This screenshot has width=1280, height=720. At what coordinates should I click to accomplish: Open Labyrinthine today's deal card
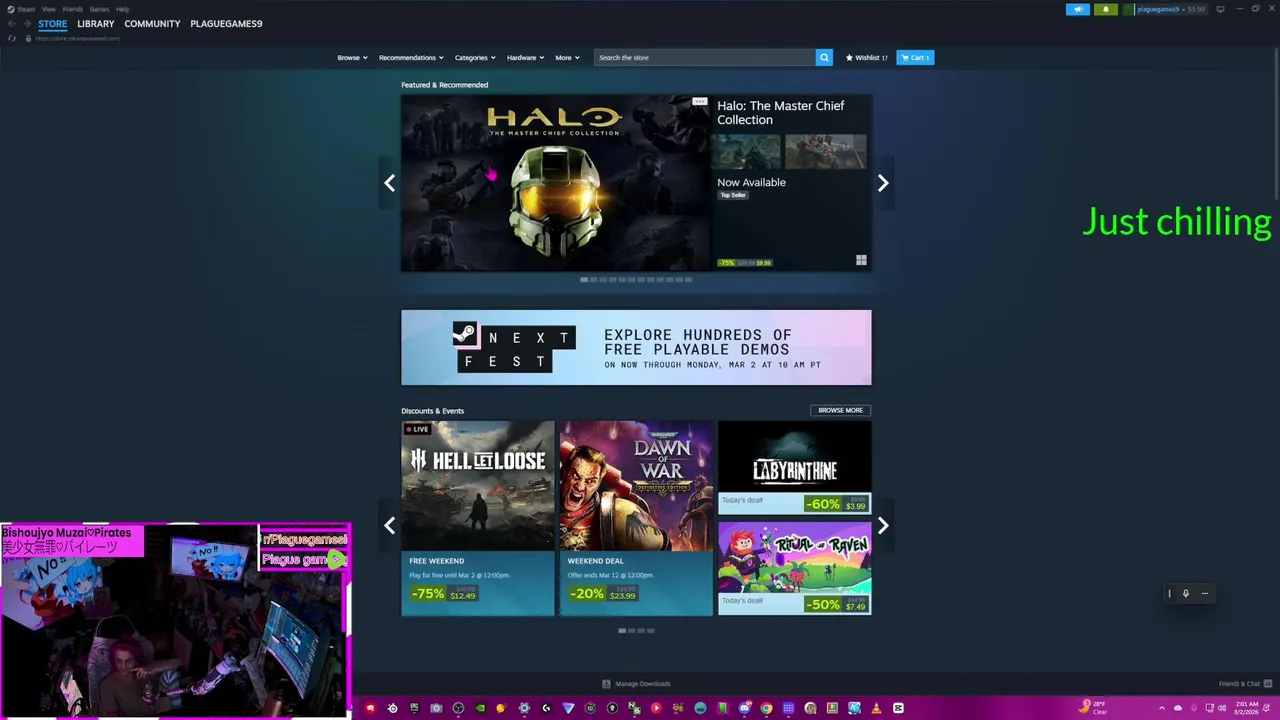[x=794, y=467]
